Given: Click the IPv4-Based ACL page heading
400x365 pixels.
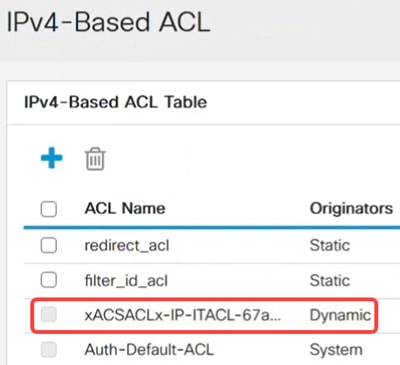Looking at the screenshot, I should (x=108, y=22).
